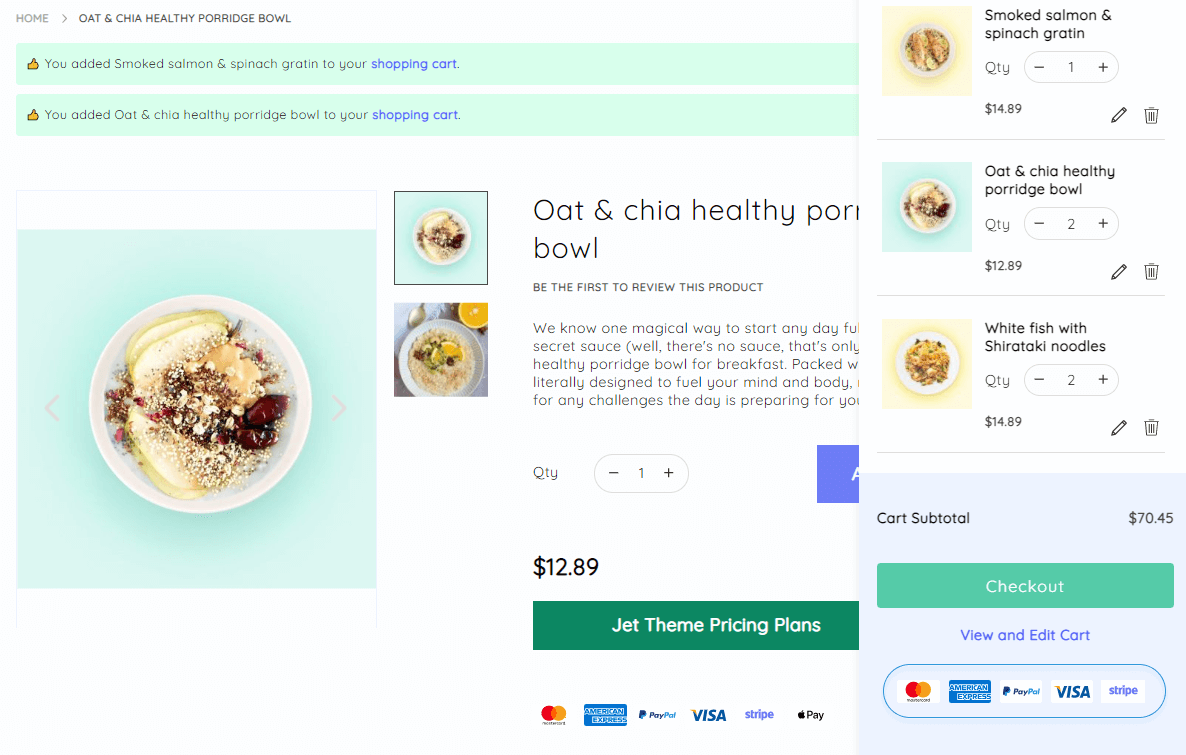Go to previous product gallery image
The image size is (1186, 755).
point(52,408)
